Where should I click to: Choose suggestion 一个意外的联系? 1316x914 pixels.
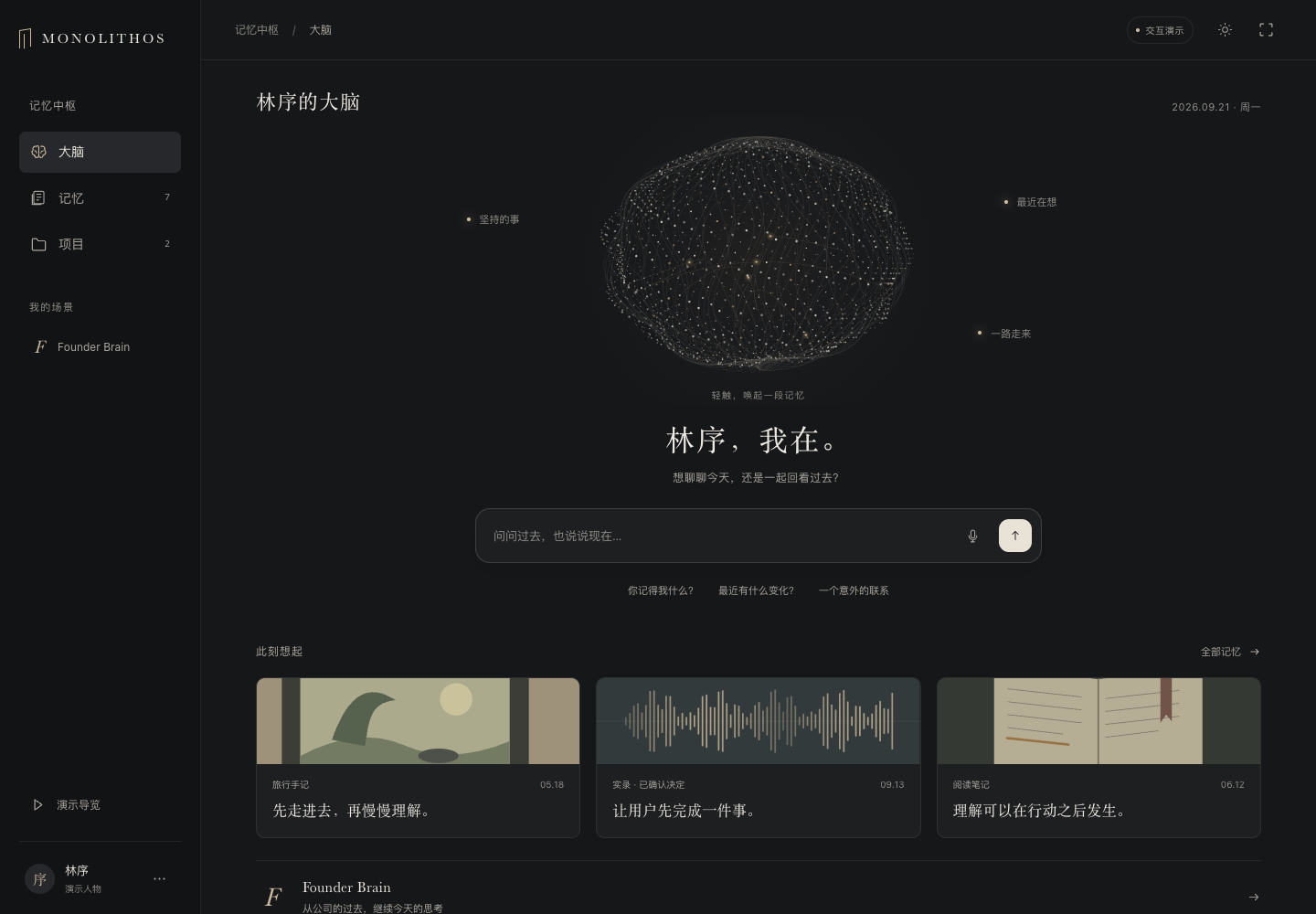click(854, 590)
